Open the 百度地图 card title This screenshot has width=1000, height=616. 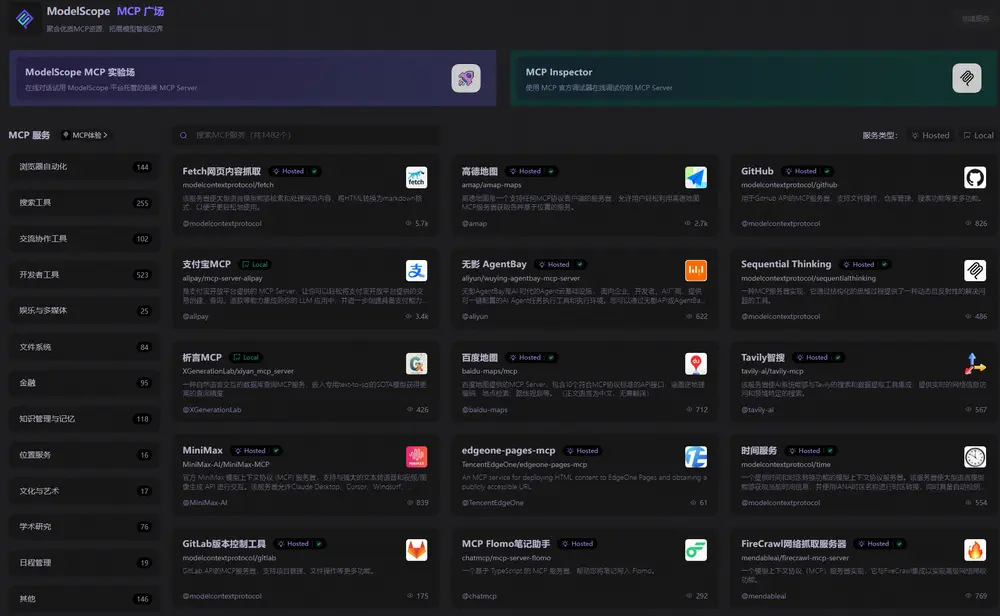pyautogui.click(x=480, y=357)
